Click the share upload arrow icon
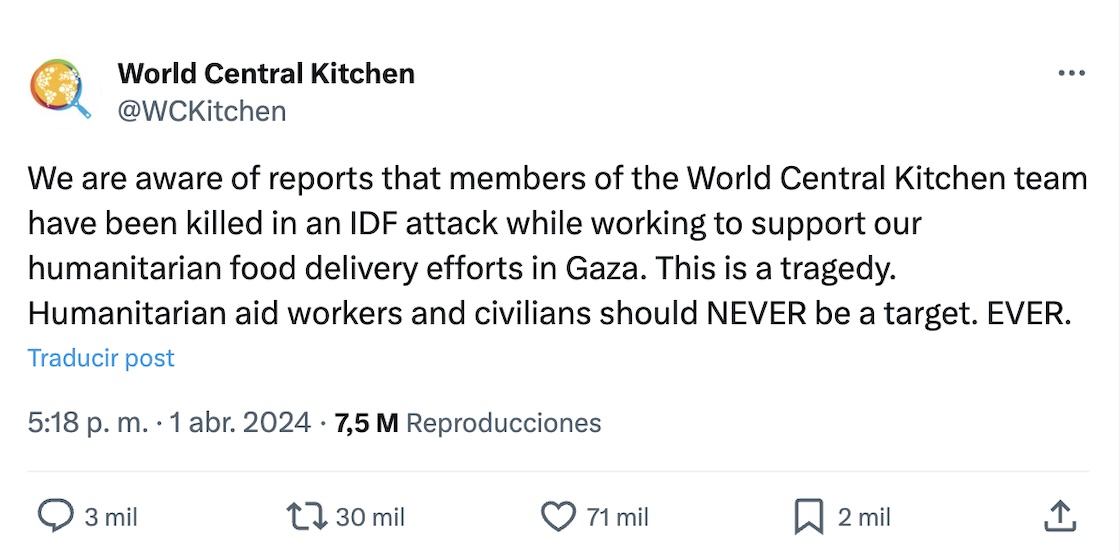The width and height of the screenshot is (1120, 553). coord(1059,516)
